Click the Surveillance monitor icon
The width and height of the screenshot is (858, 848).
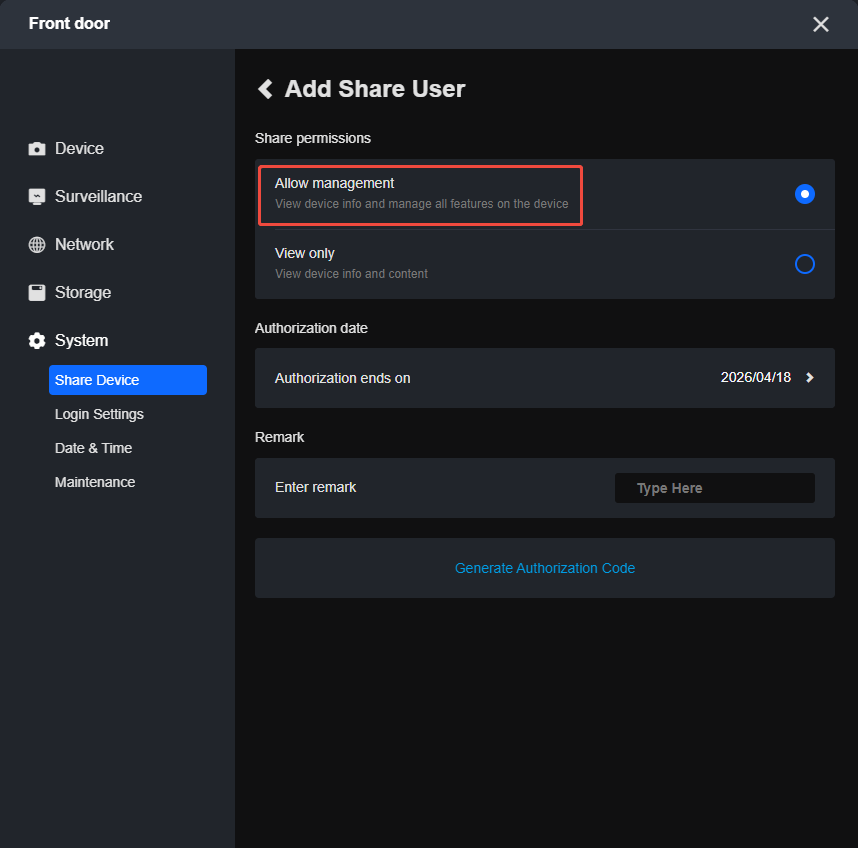tap(37, 197)
